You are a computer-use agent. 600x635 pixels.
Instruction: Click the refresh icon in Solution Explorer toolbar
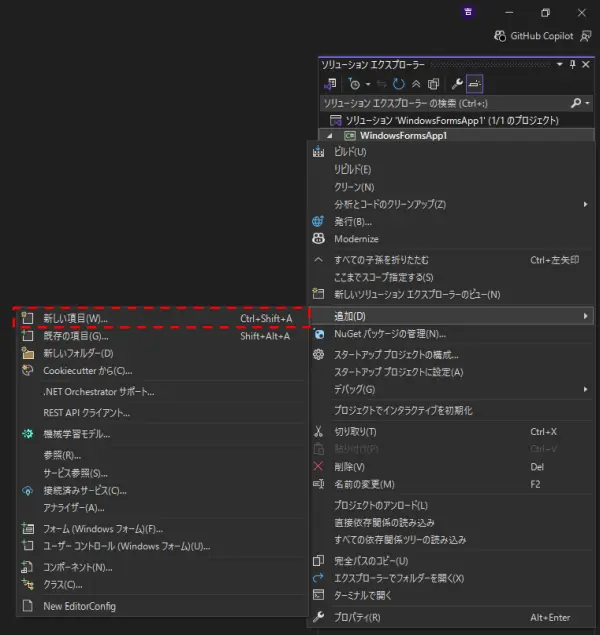[400, 84]
